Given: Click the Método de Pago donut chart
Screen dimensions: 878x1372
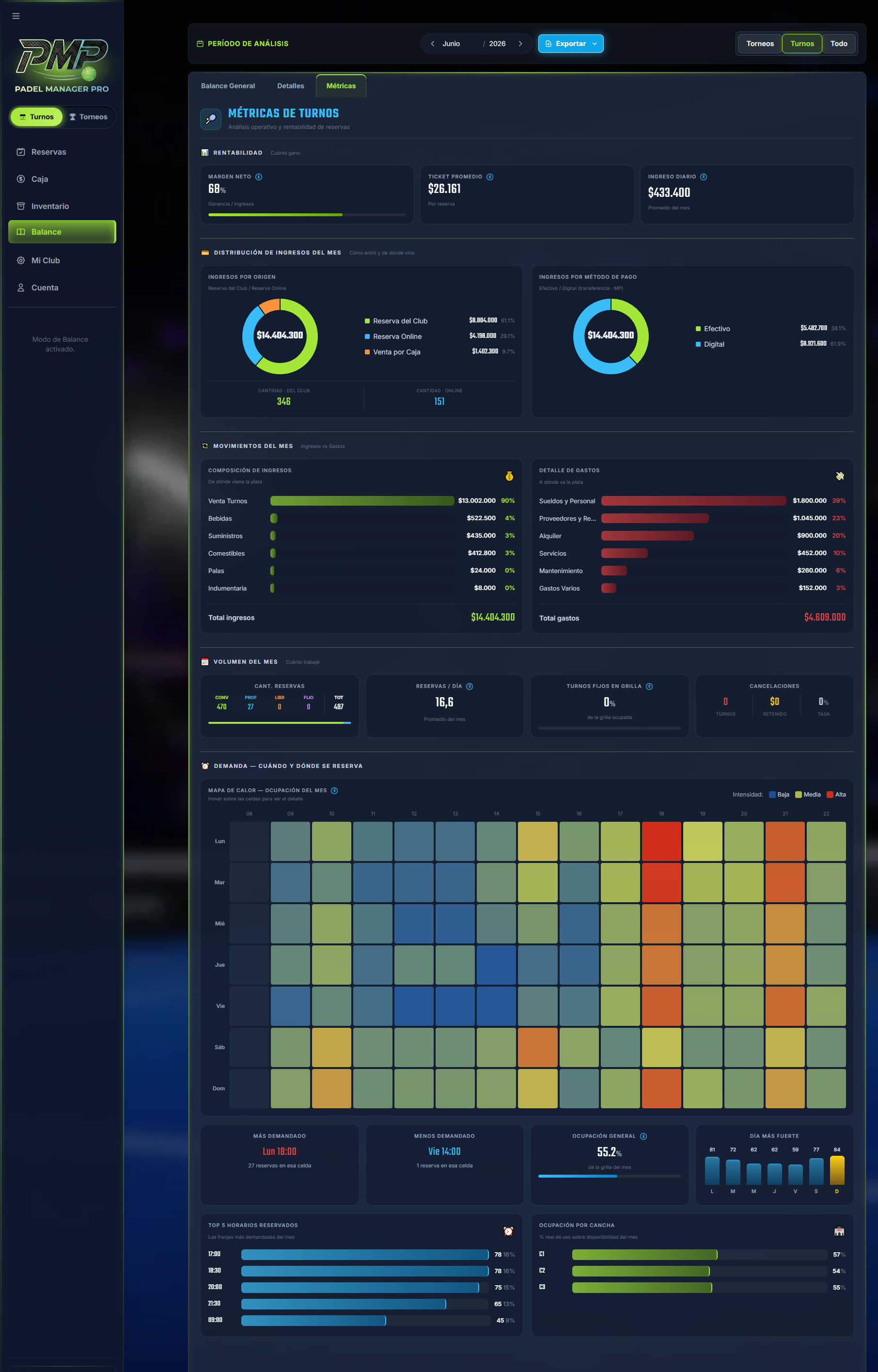Looking at the screenshot, I should 611,336.
